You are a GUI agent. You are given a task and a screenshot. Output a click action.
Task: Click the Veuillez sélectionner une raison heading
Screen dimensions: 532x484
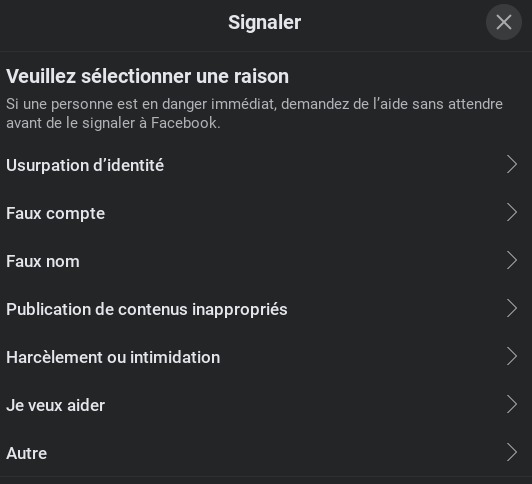point(147,76)
